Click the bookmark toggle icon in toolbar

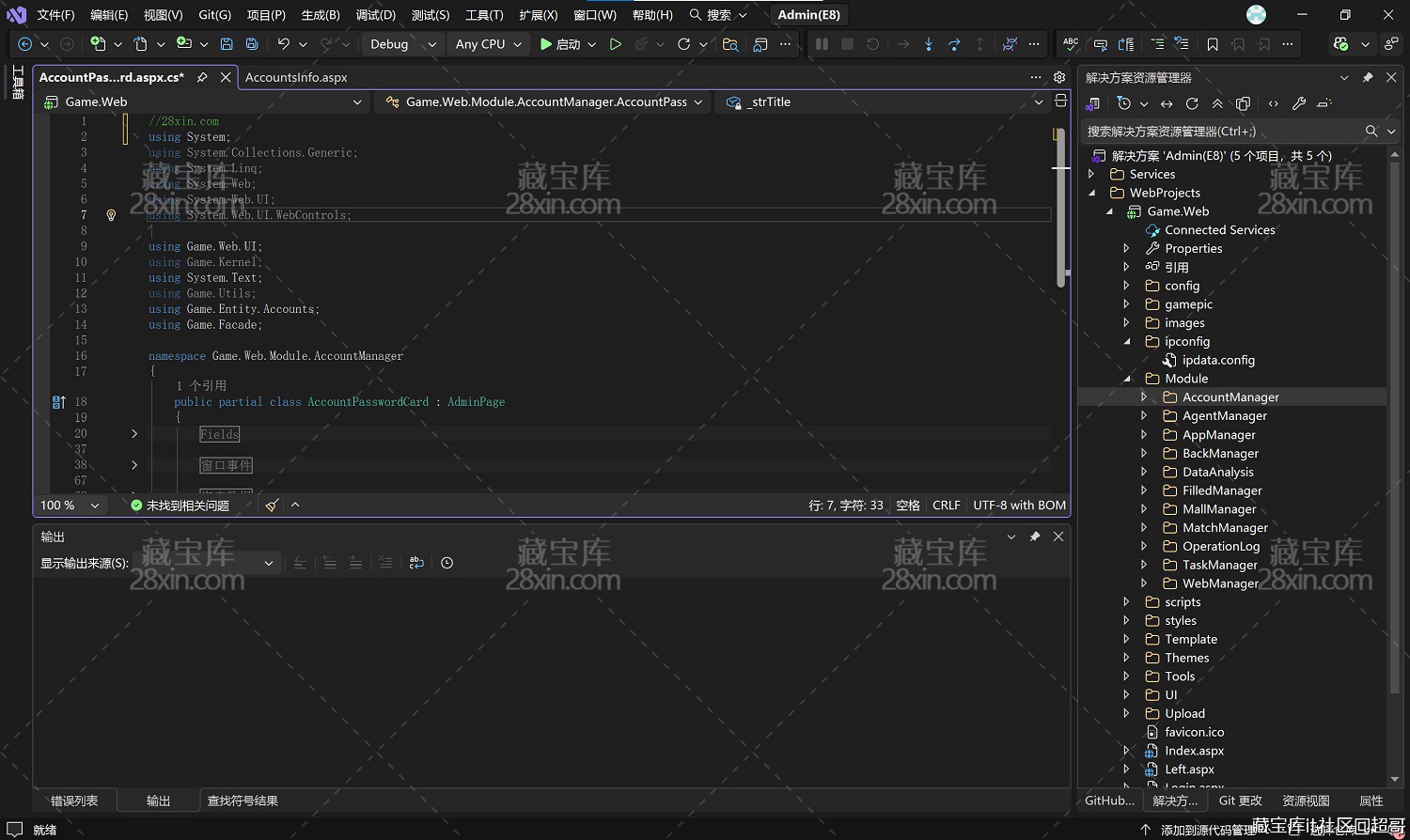[1213, 44]
